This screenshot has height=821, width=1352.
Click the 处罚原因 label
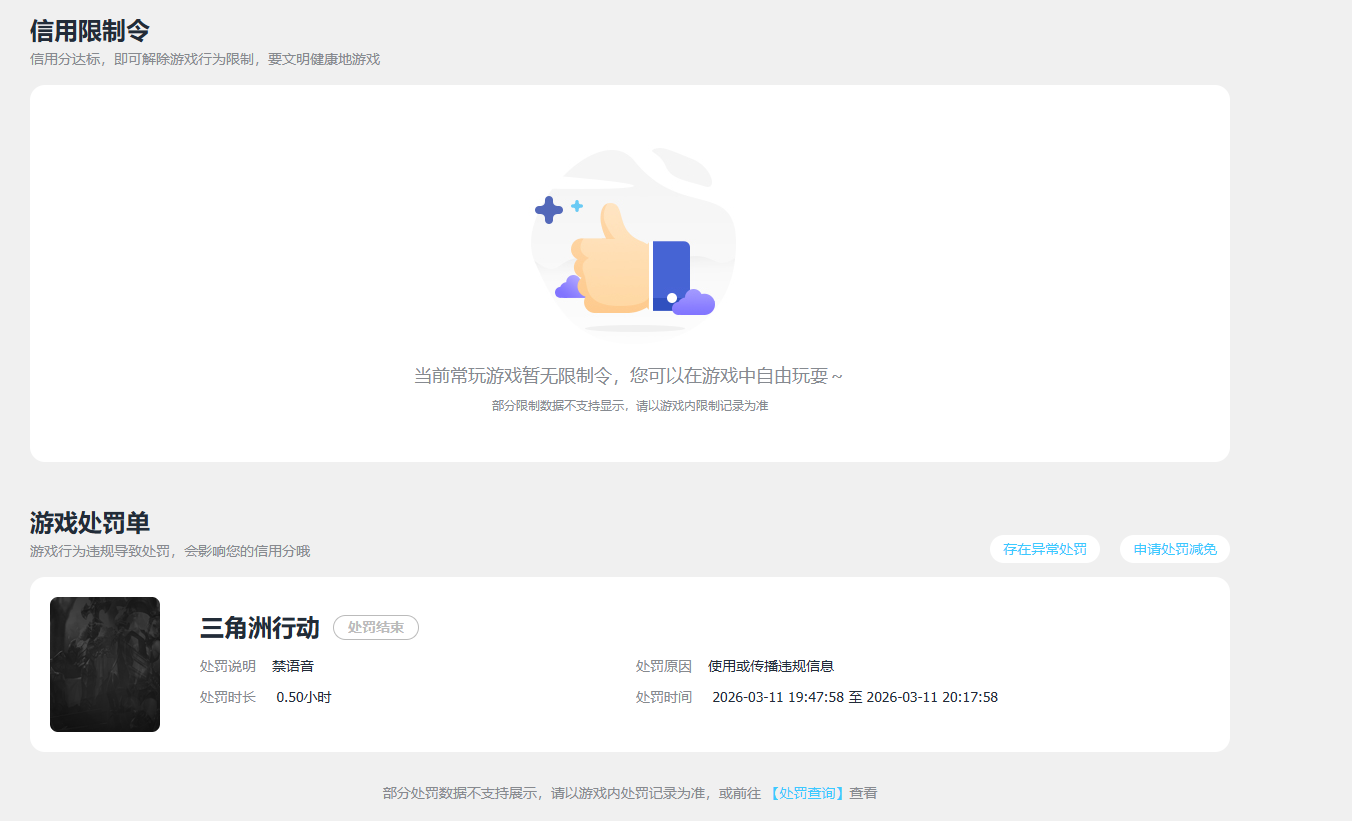(x=664, y=666)
